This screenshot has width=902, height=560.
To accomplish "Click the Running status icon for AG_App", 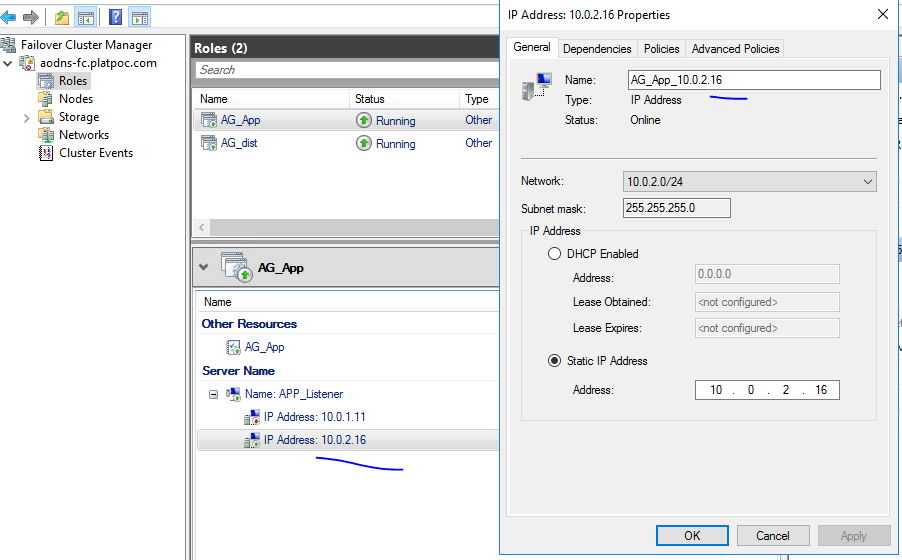I will click(x=364, y=120).
